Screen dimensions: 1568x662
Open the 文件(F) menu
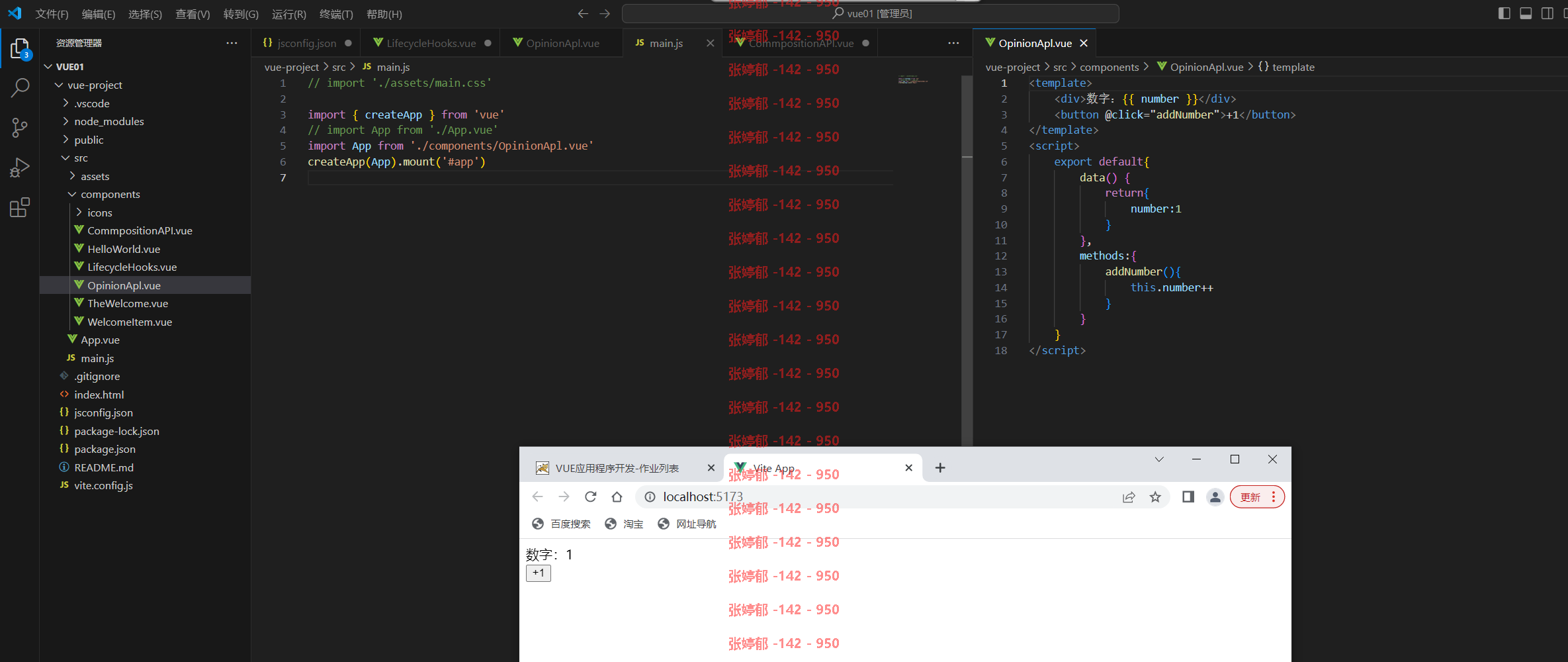(x=52, y=14)
